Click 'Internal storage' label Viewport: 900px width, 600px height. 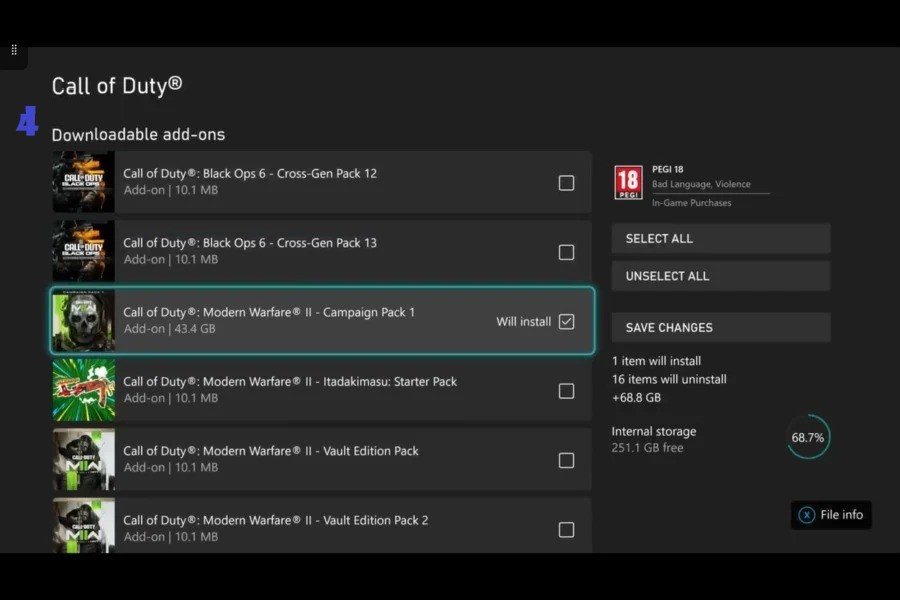(654, 431)
